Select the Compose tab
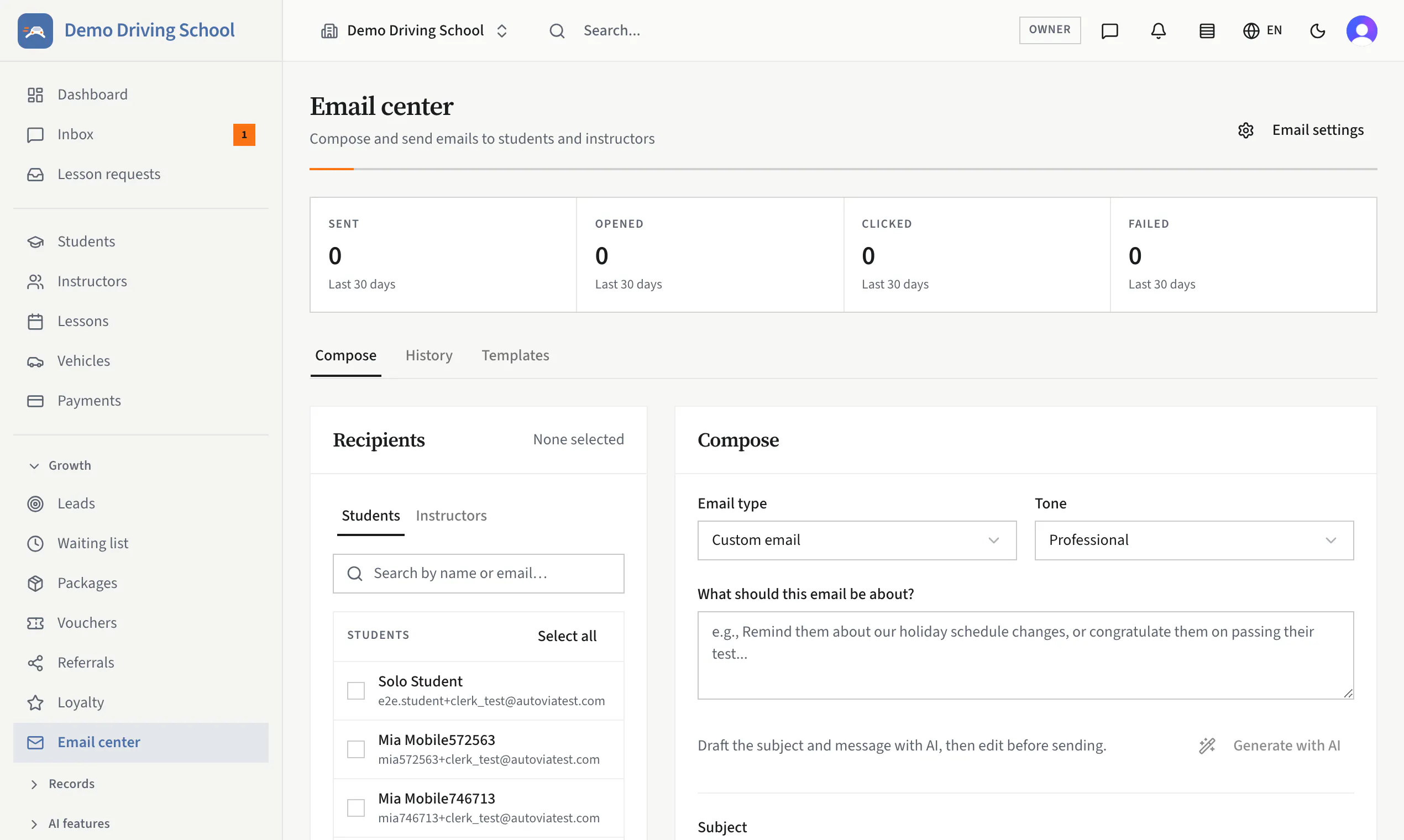 pyautogui.click(x=345, y=355)
